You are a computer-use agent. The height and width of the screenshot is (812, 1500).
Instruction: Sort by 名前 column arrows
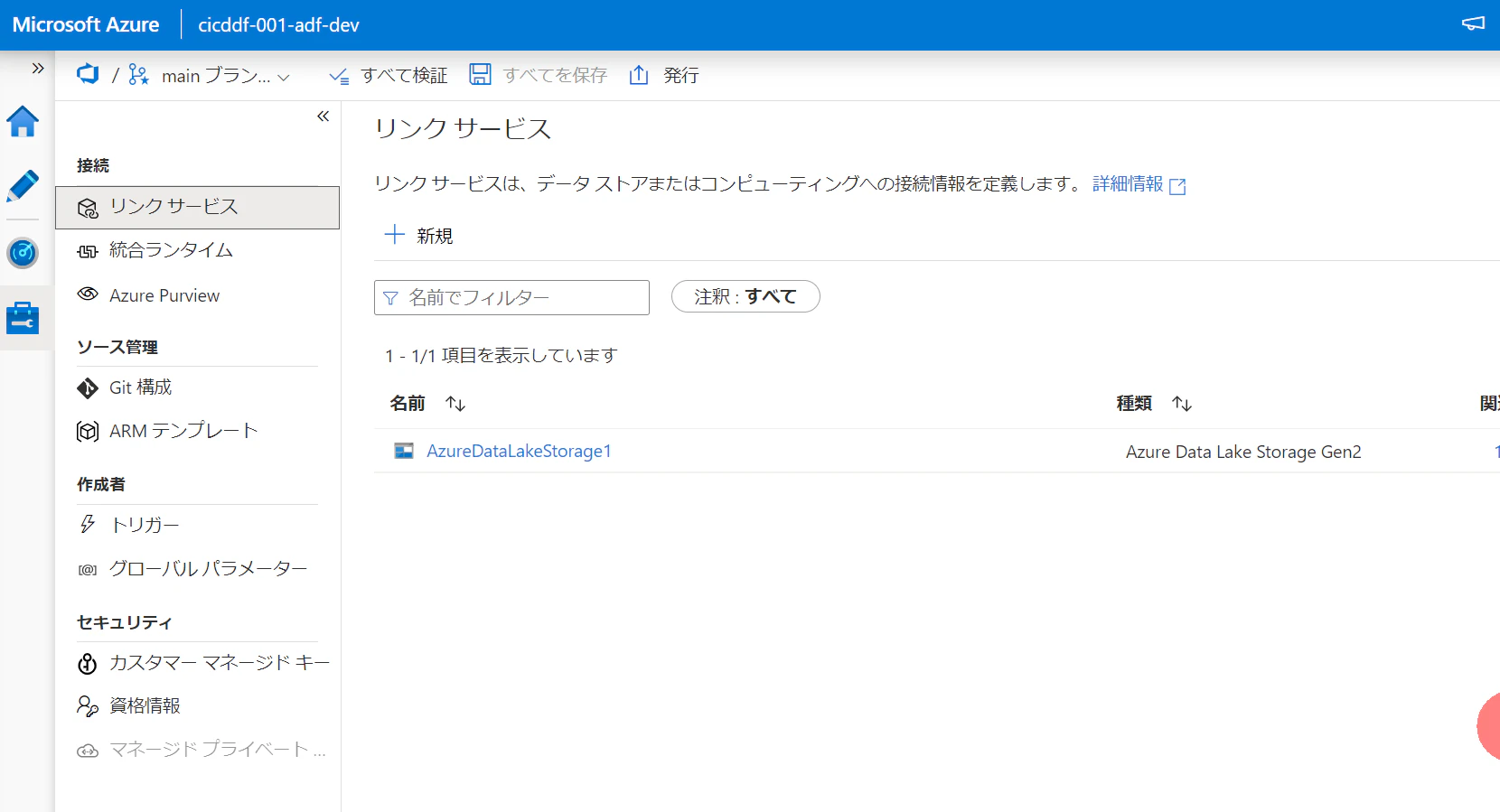click(455, 404)
